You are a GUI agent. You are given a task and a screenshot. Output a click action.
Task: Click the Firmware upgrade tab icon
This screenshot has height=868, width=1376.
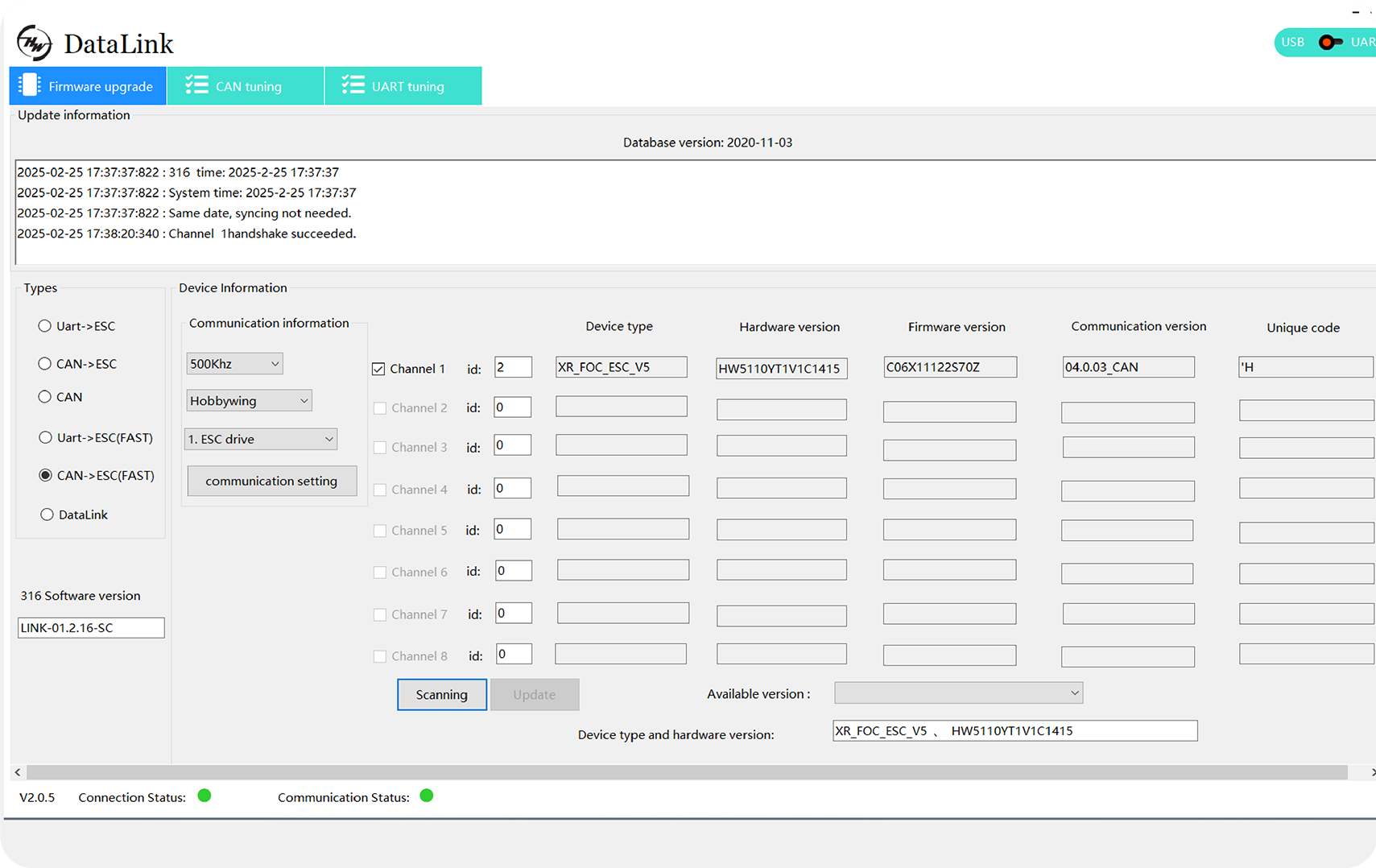pos(30,85)
